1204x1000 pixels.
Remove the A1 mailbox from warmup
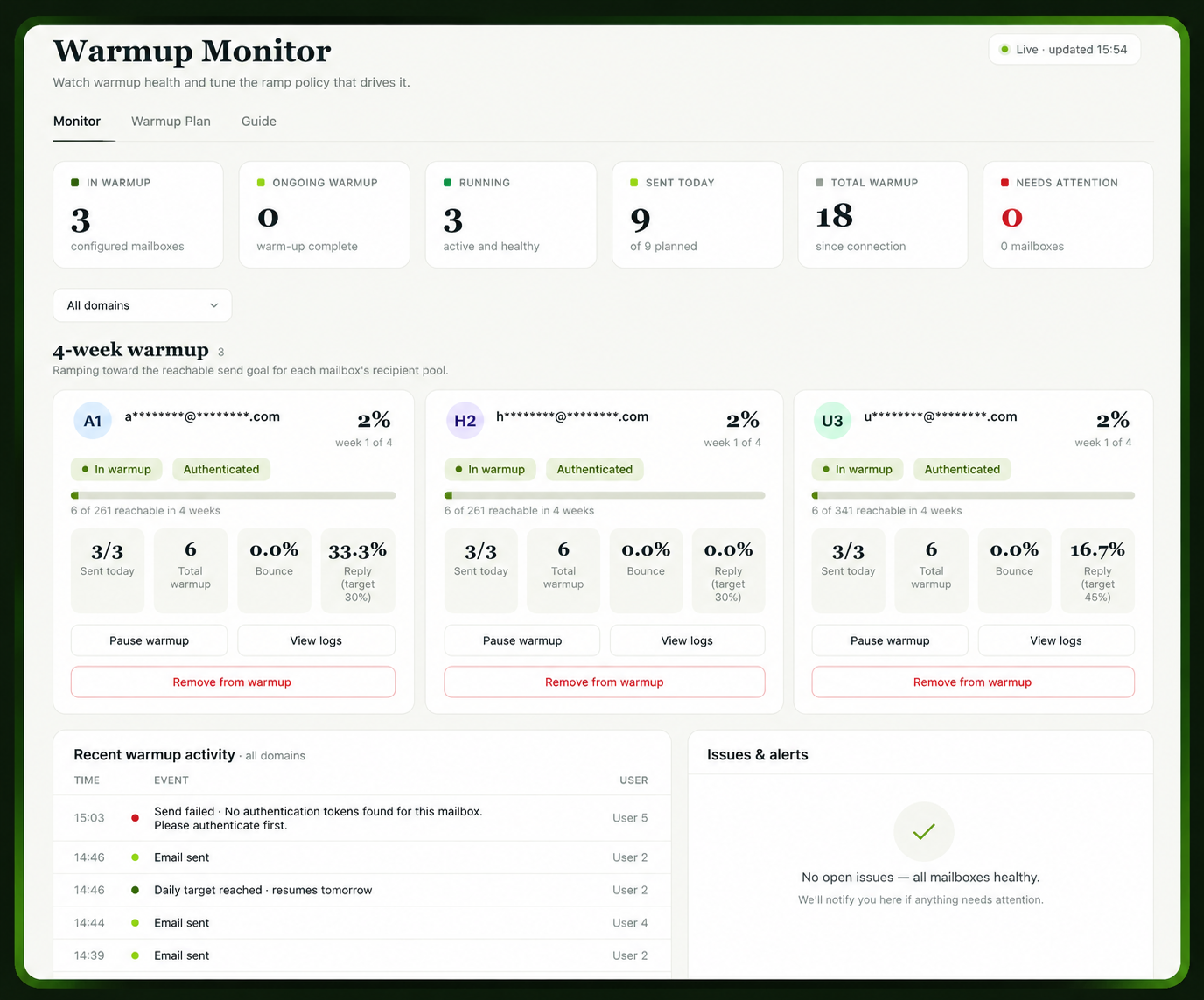tap(233, 682)
